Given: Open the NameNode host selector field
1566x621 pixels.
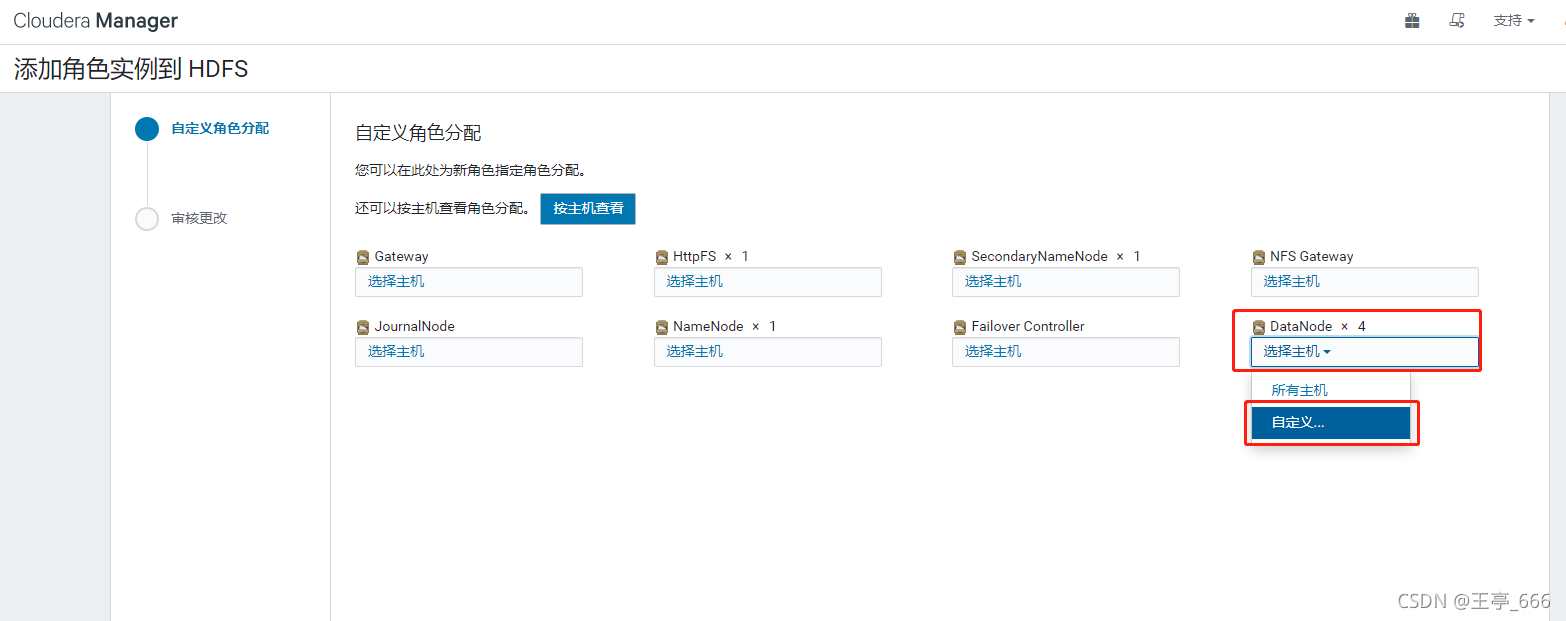Looking at the screenshot, I should (767, 352).
